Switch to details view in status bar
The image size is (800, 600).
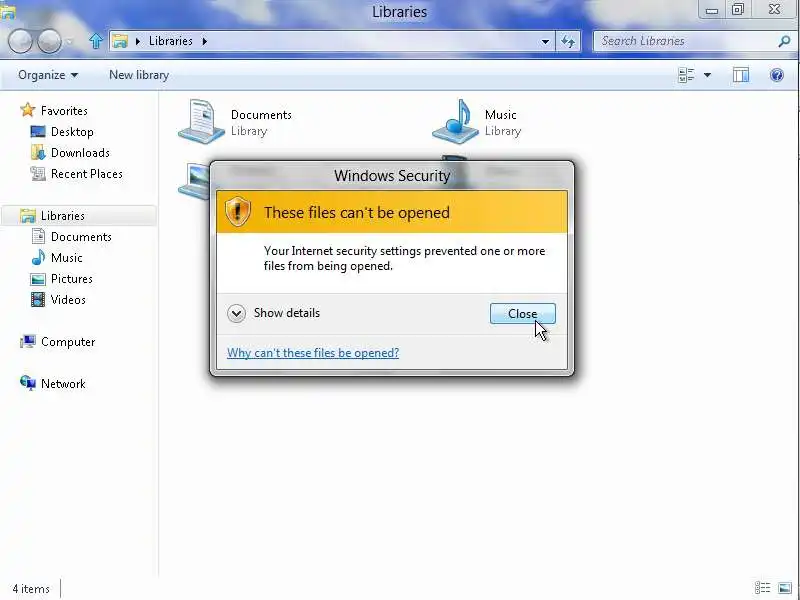(x=762, y=588)
